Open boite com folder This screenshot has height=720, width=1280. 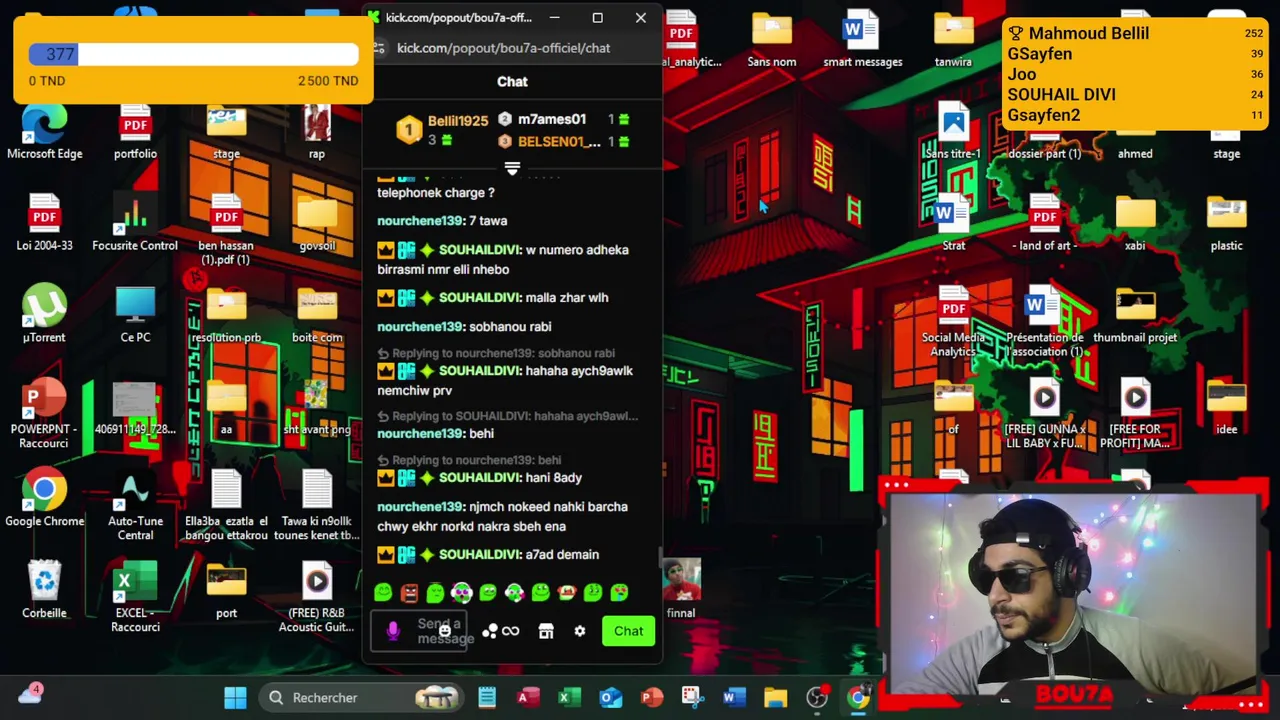pos(317,315)
